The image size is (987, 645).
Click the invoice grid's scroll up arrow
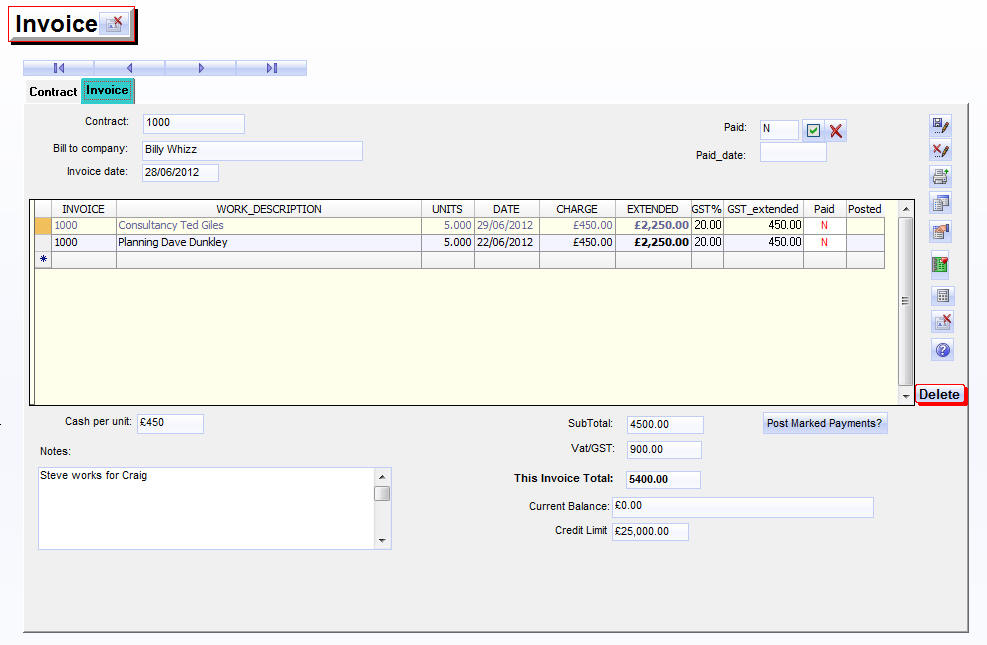tap(906, 209)
